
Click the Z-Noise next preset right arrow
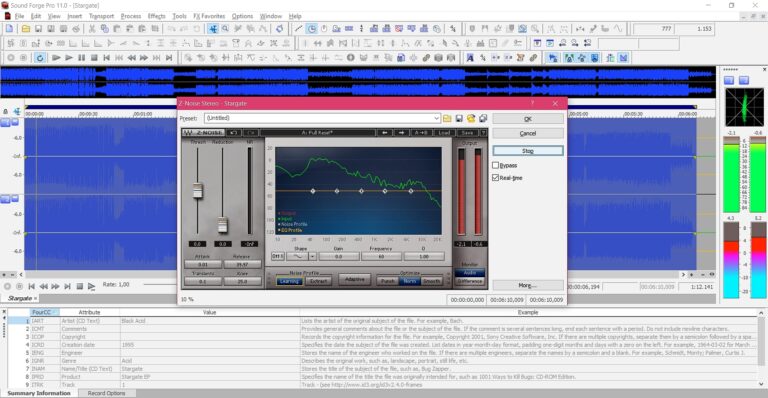coord(401,133)
